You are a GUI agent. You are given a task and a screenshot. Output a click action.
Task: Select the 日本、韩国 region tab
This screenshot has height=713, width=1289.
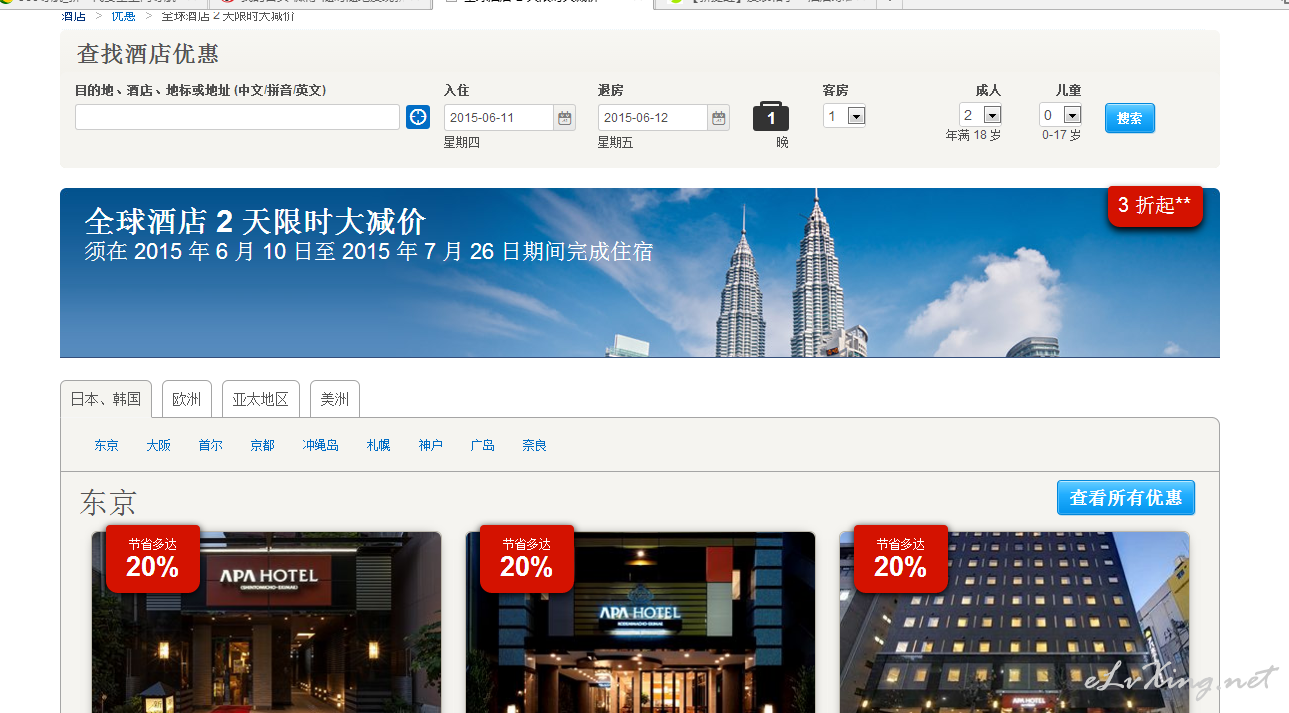click(106, 399)
